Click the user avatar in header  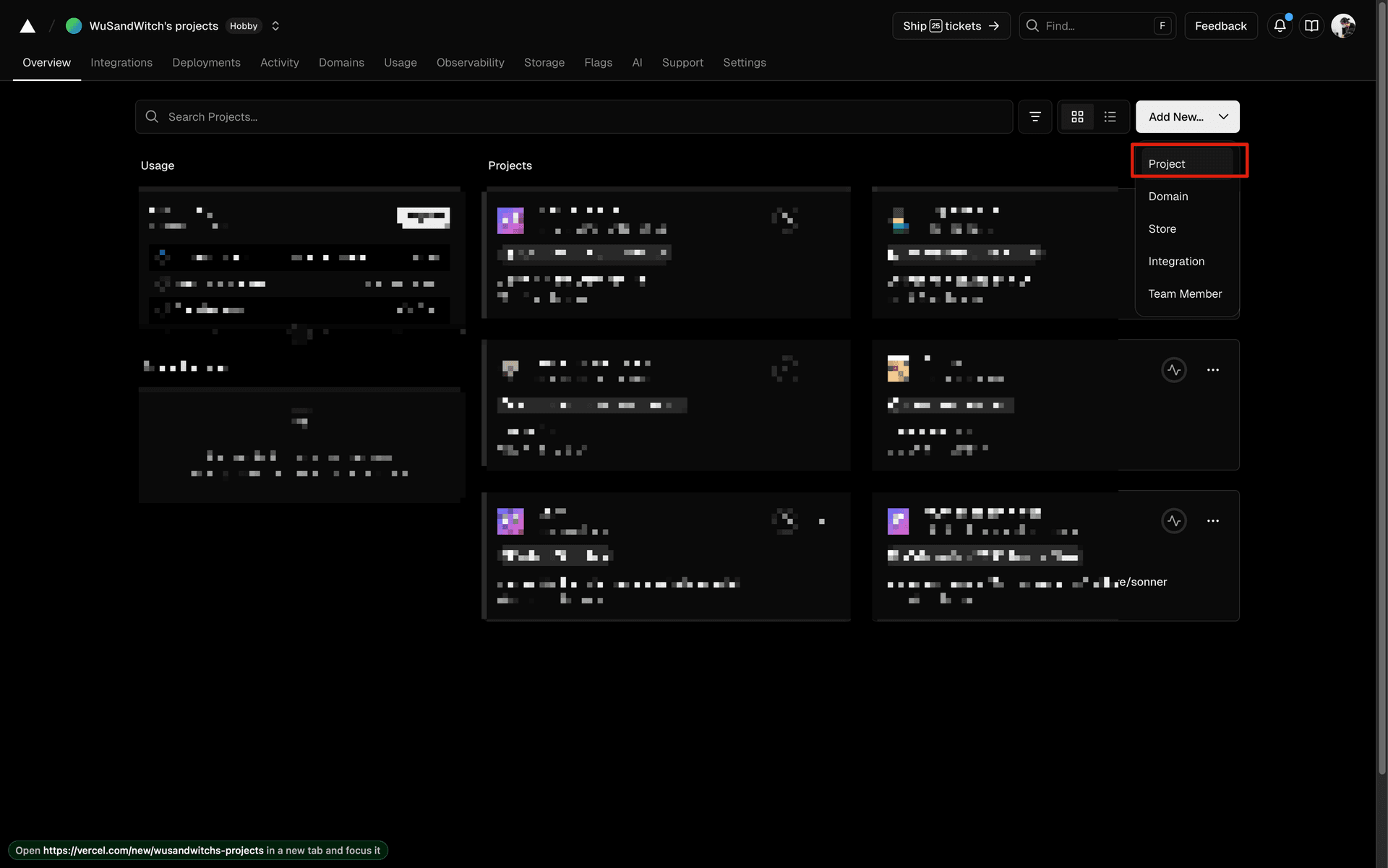click(1343, 26)
